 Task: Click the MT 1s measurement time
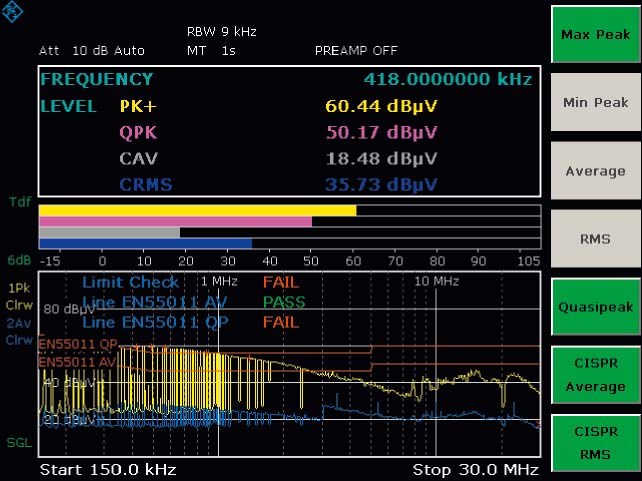(x=211, y=51)
